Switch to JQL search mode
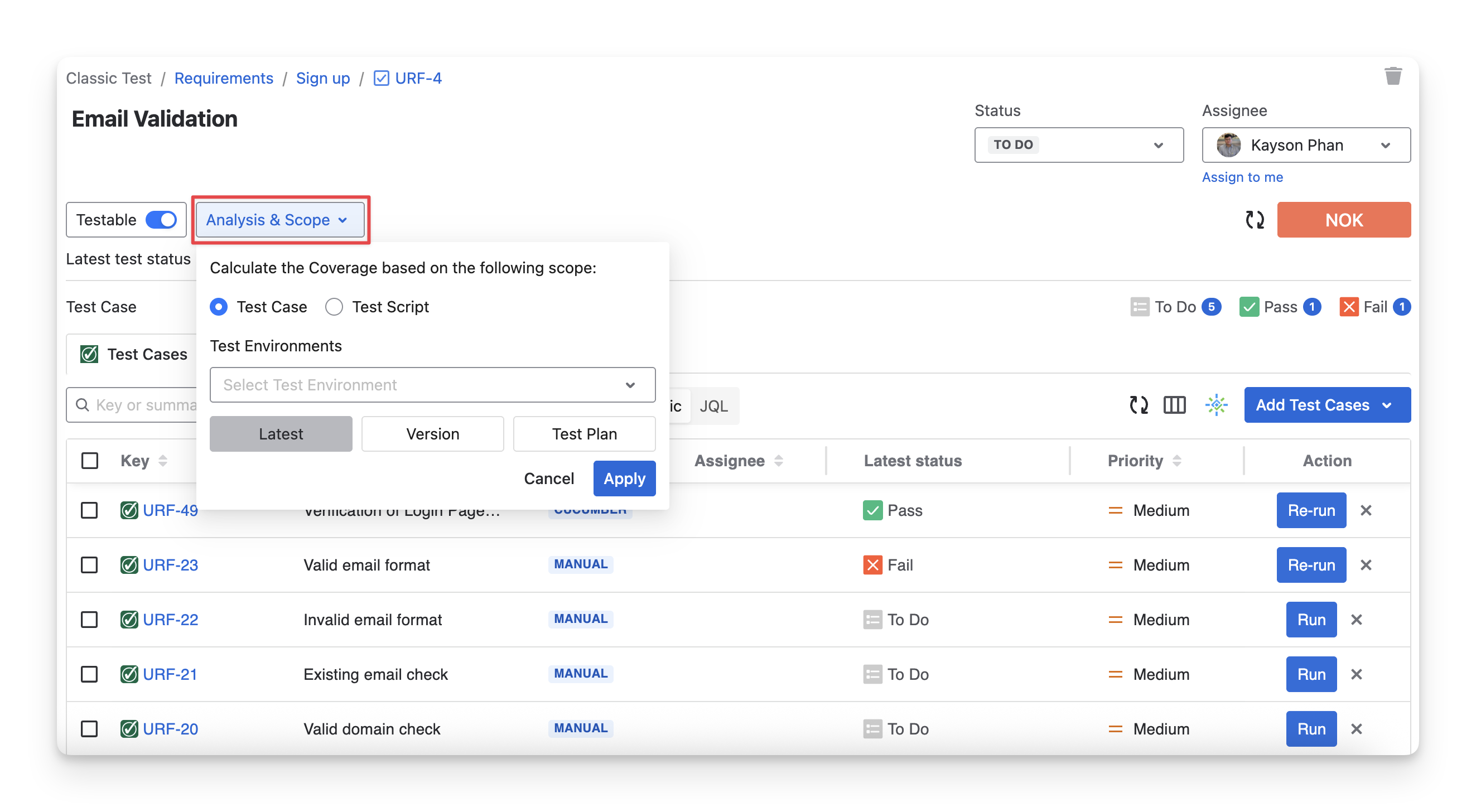1476x812 pixels. (x=713, y=405)
